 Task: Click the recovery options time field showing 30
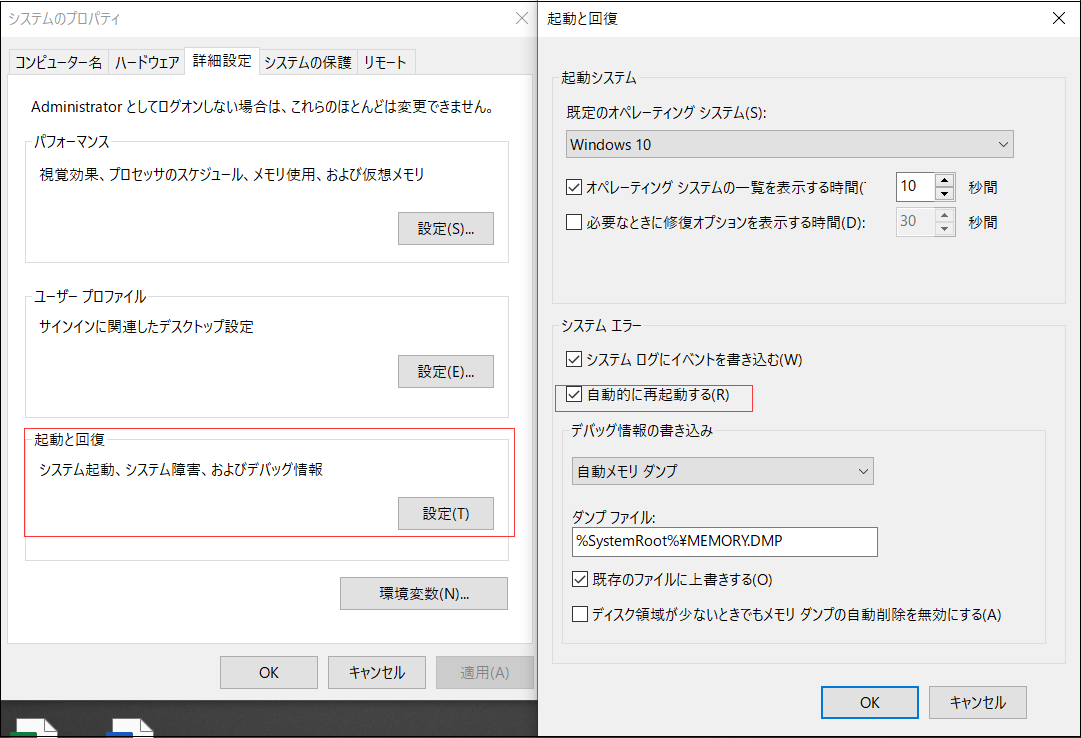(916, 221)
